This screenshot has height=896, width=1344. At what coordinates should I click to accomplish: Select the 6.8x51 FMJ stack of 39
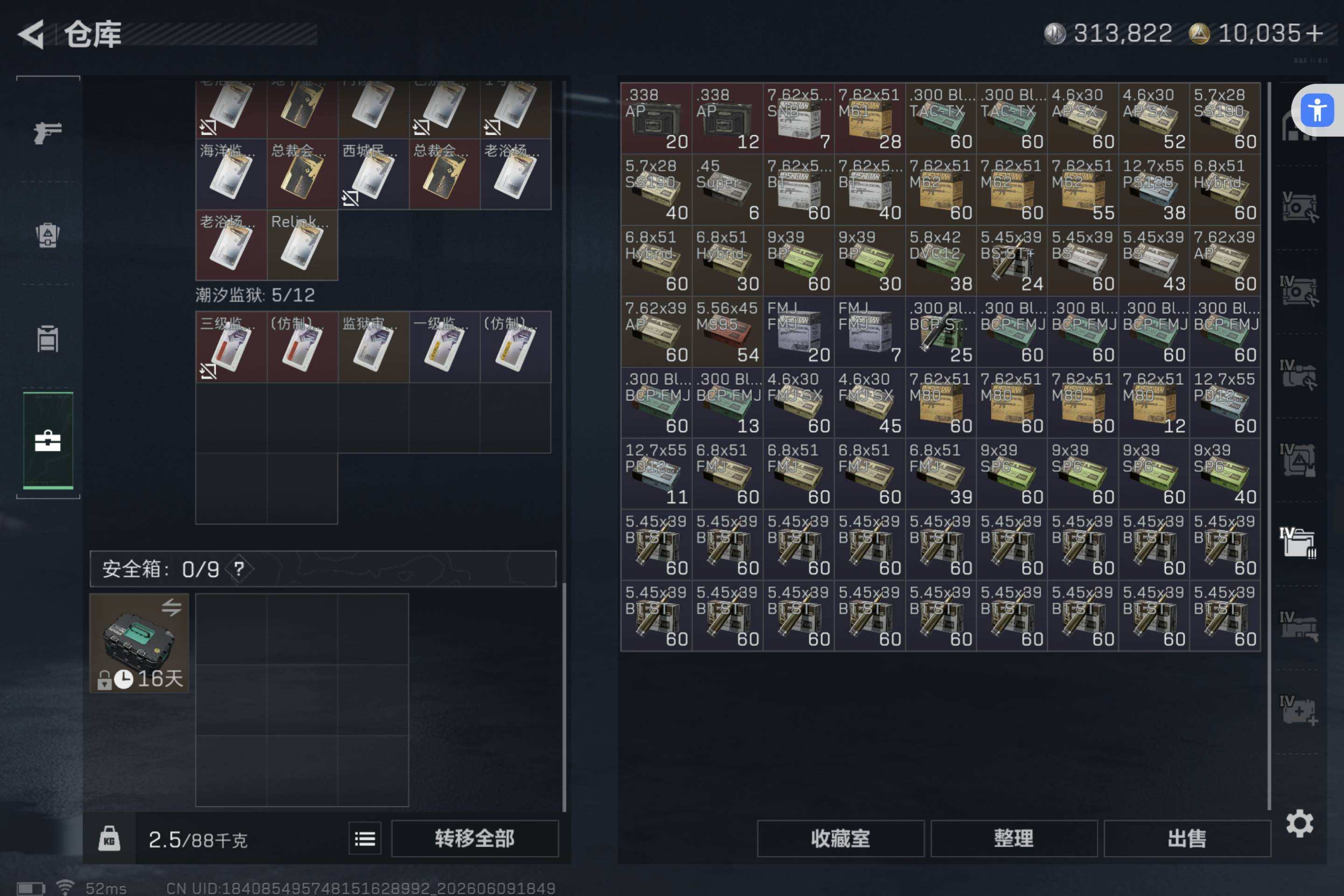coord(941,474)
